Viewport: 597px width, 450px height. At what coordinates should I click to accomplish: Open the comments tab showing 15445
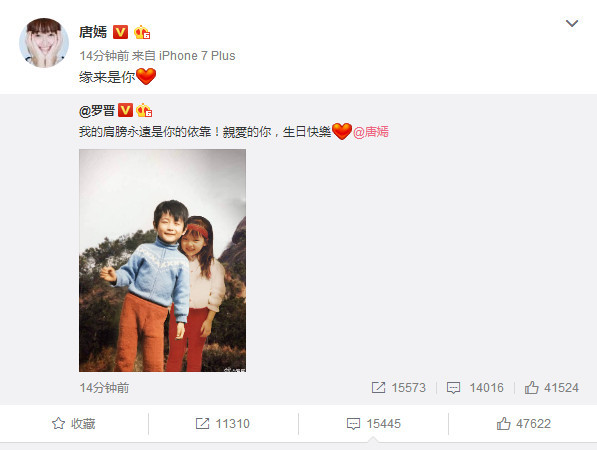(374, 423)
